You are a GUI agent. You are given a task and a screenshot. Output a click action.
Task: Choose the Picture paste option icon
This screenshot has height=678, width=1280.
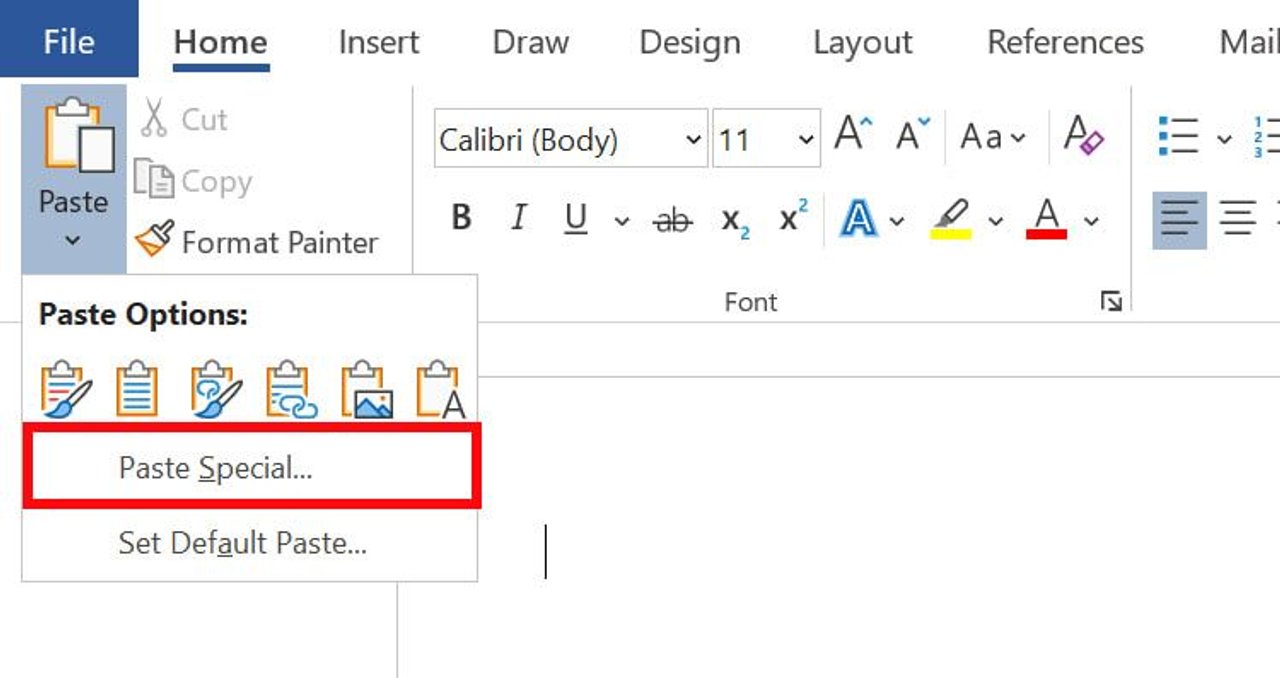point(366,389)
